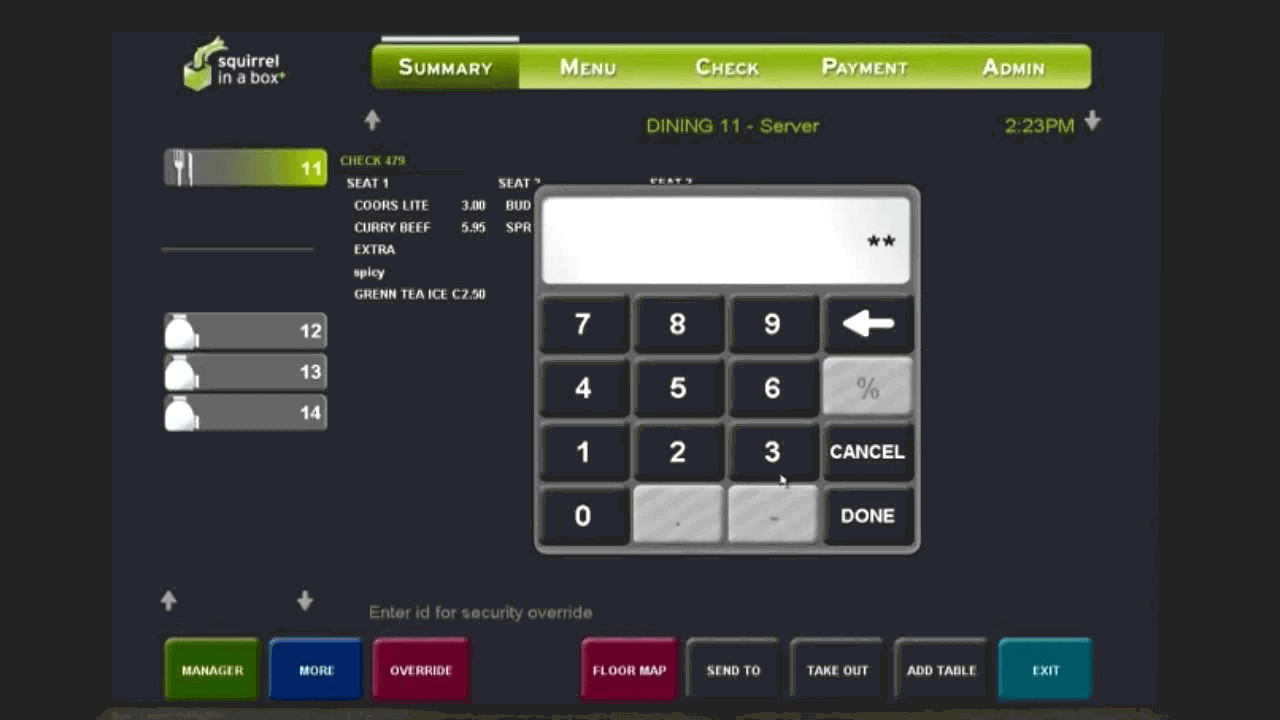Click the keypad entry field showing asterisks
The image size is (1280, 720).
pos(724,237)
